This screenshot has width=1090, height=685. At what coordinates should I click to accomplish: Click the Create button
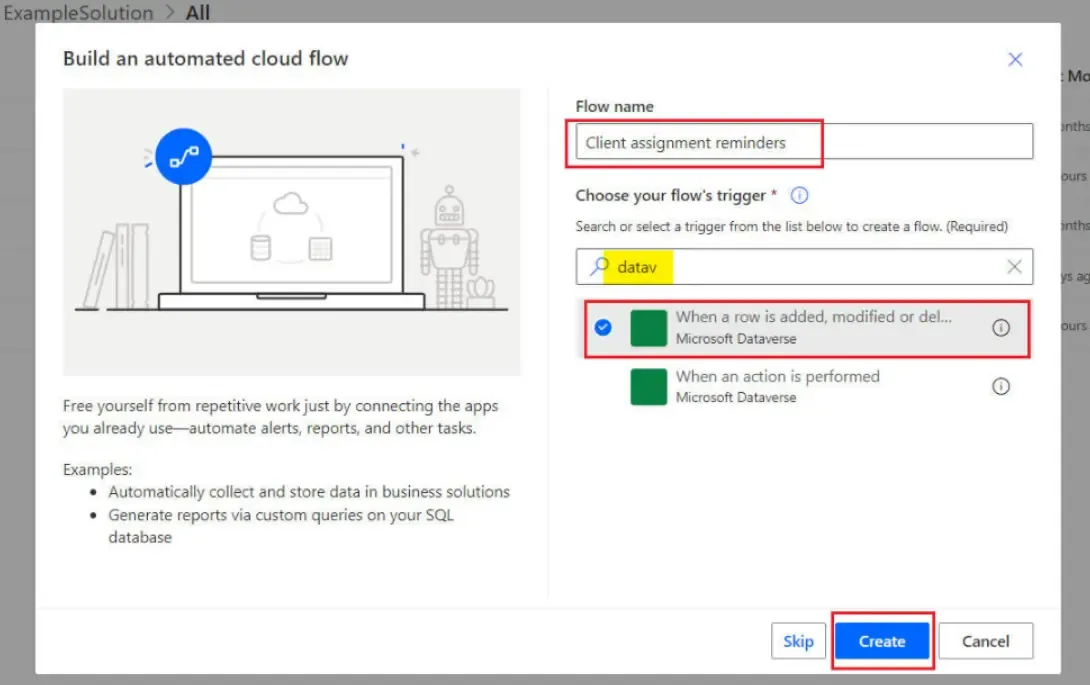coord(881,641)
